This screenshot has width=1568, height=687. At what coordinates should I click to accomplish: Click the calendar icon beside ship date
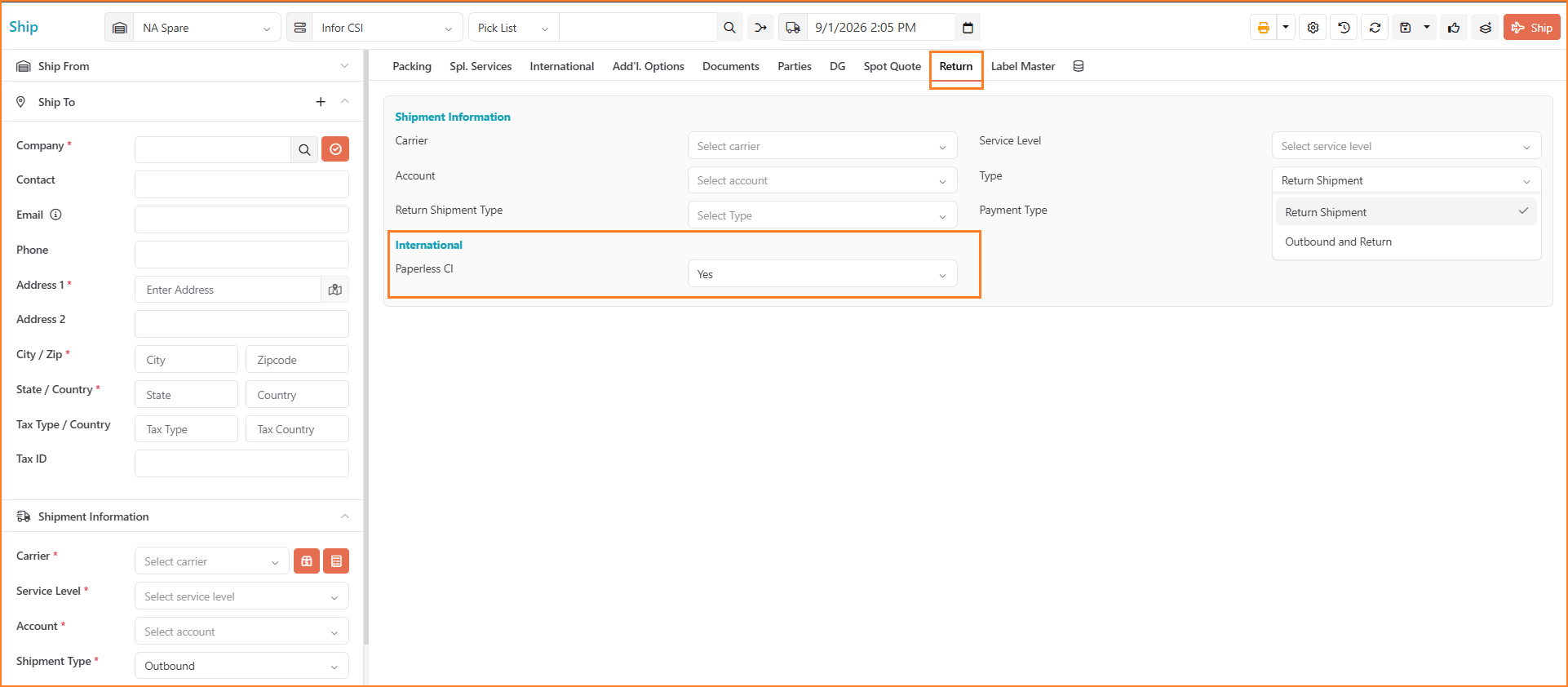968,28
